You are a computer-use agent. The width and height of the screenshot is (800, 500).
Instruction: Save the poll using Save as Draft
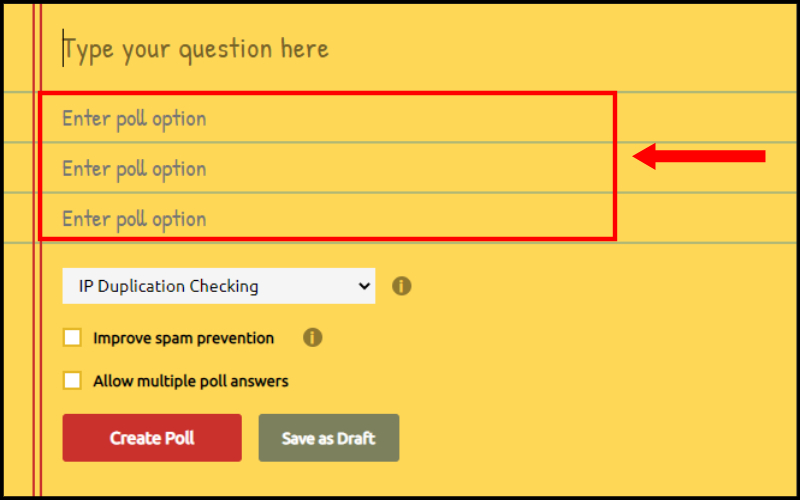329,438
